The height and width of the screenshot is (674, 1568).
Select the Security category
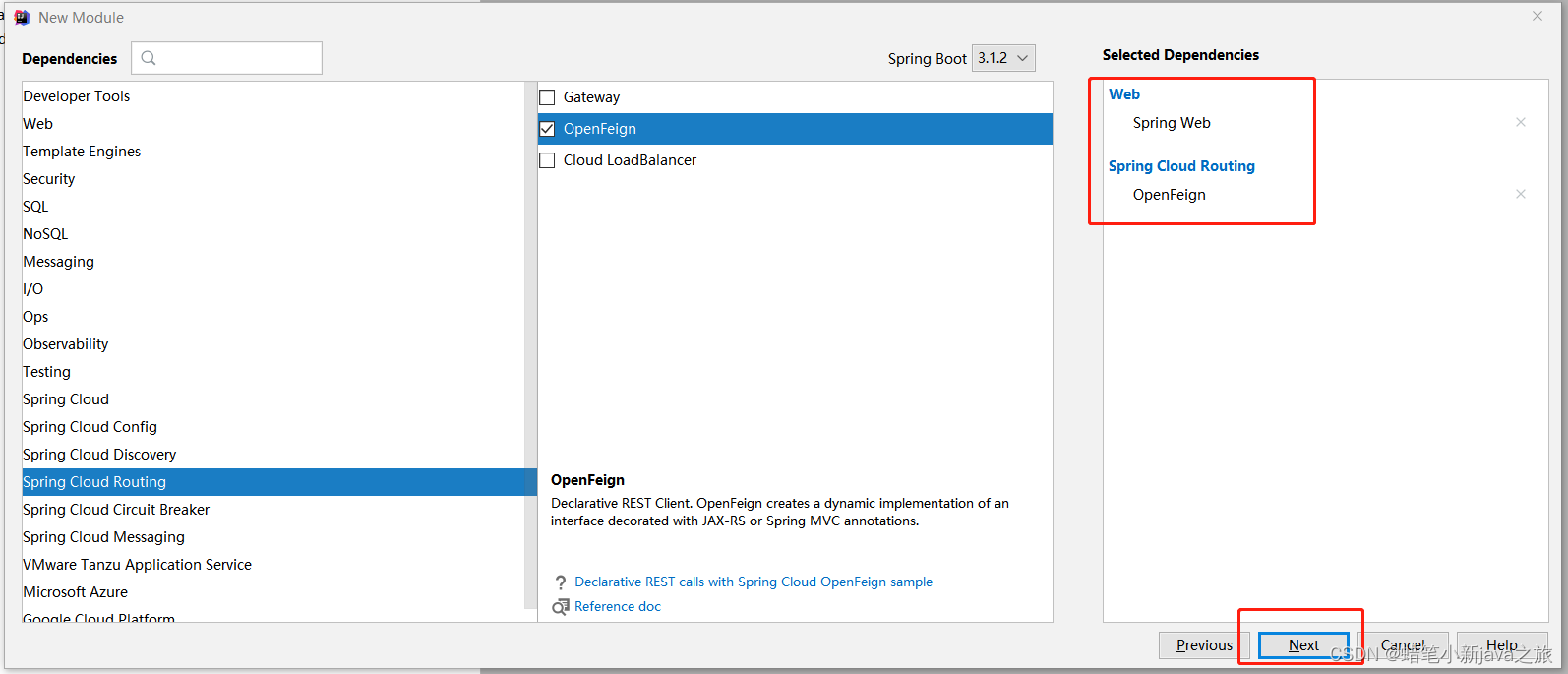point(273,179)
